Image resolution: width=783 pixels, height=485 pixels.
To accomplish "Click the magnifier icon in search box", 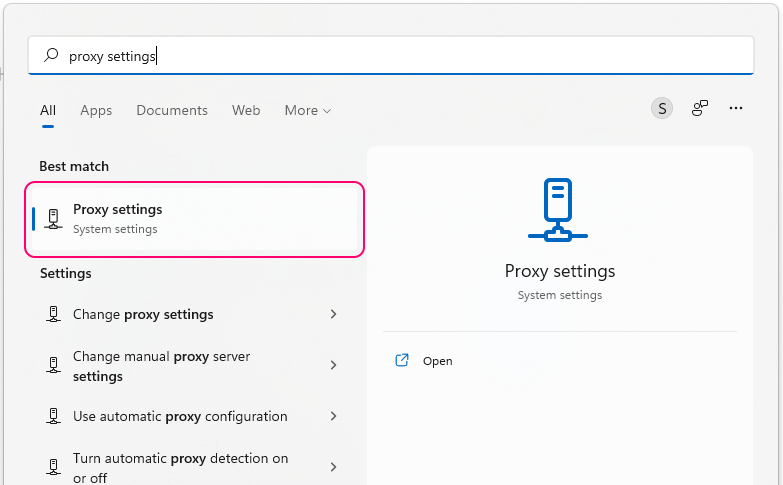I will 51,56.
